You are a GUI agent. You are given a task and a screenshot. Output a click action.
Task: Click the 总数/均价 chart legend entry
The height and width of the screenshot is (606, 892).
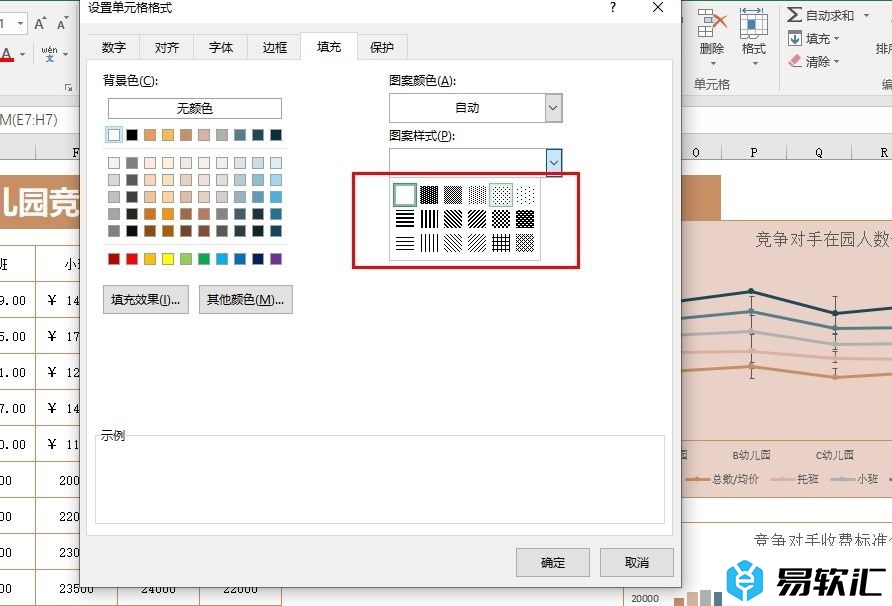[722, 479]
